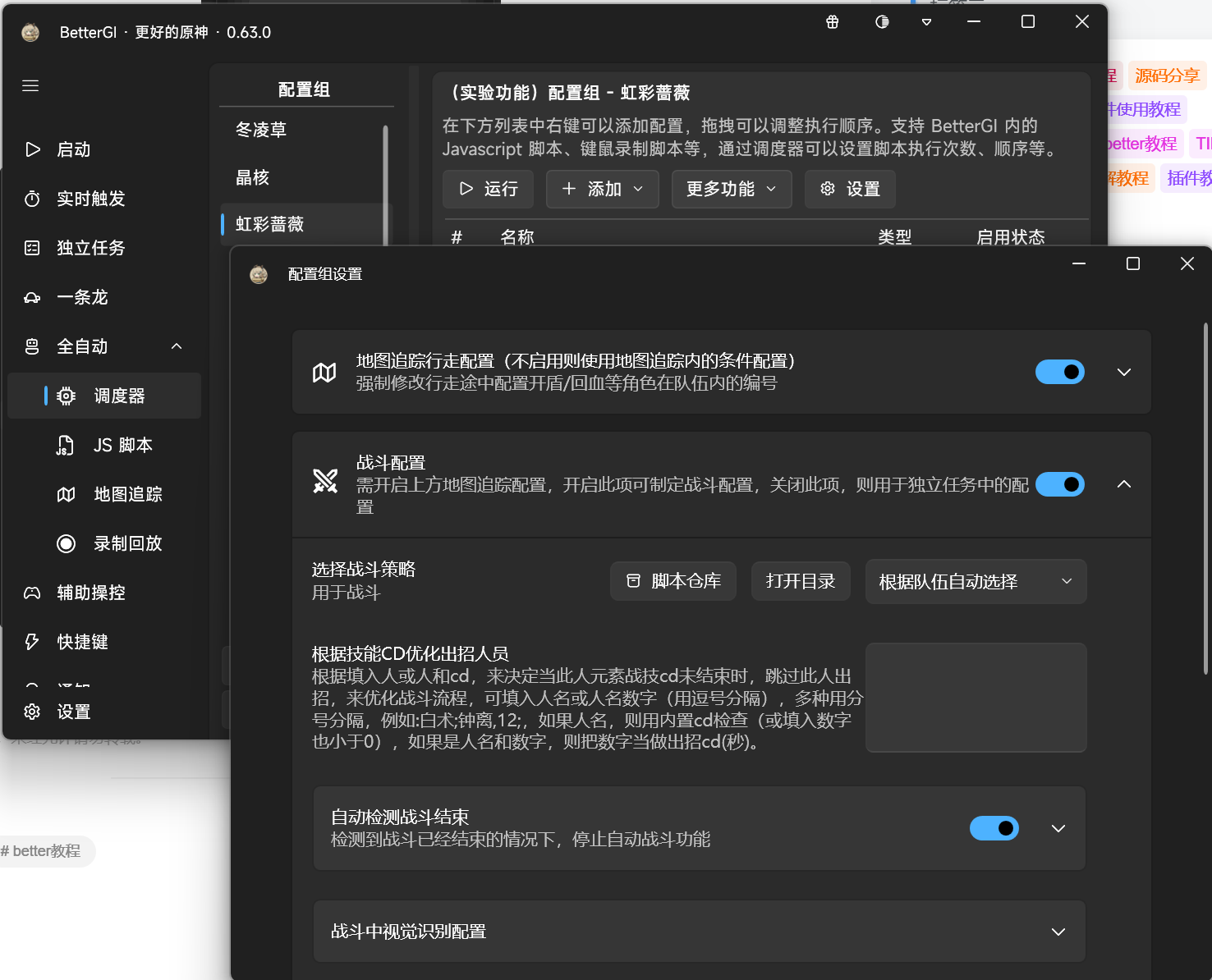This screenshot has width=1212, height=980.
Task: Click the 配置组 list scrollbar
Action: point(385,185)
